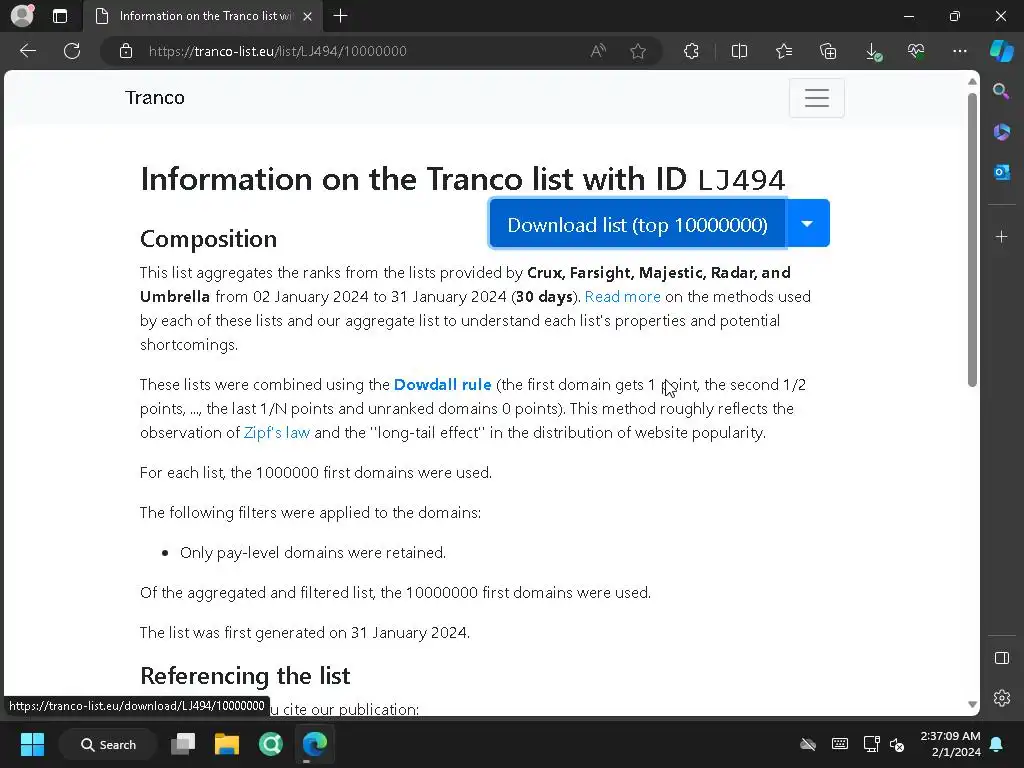View site information lock icon
The height and width of the screenshot is (768, 1024).
[x=126, y=51]
